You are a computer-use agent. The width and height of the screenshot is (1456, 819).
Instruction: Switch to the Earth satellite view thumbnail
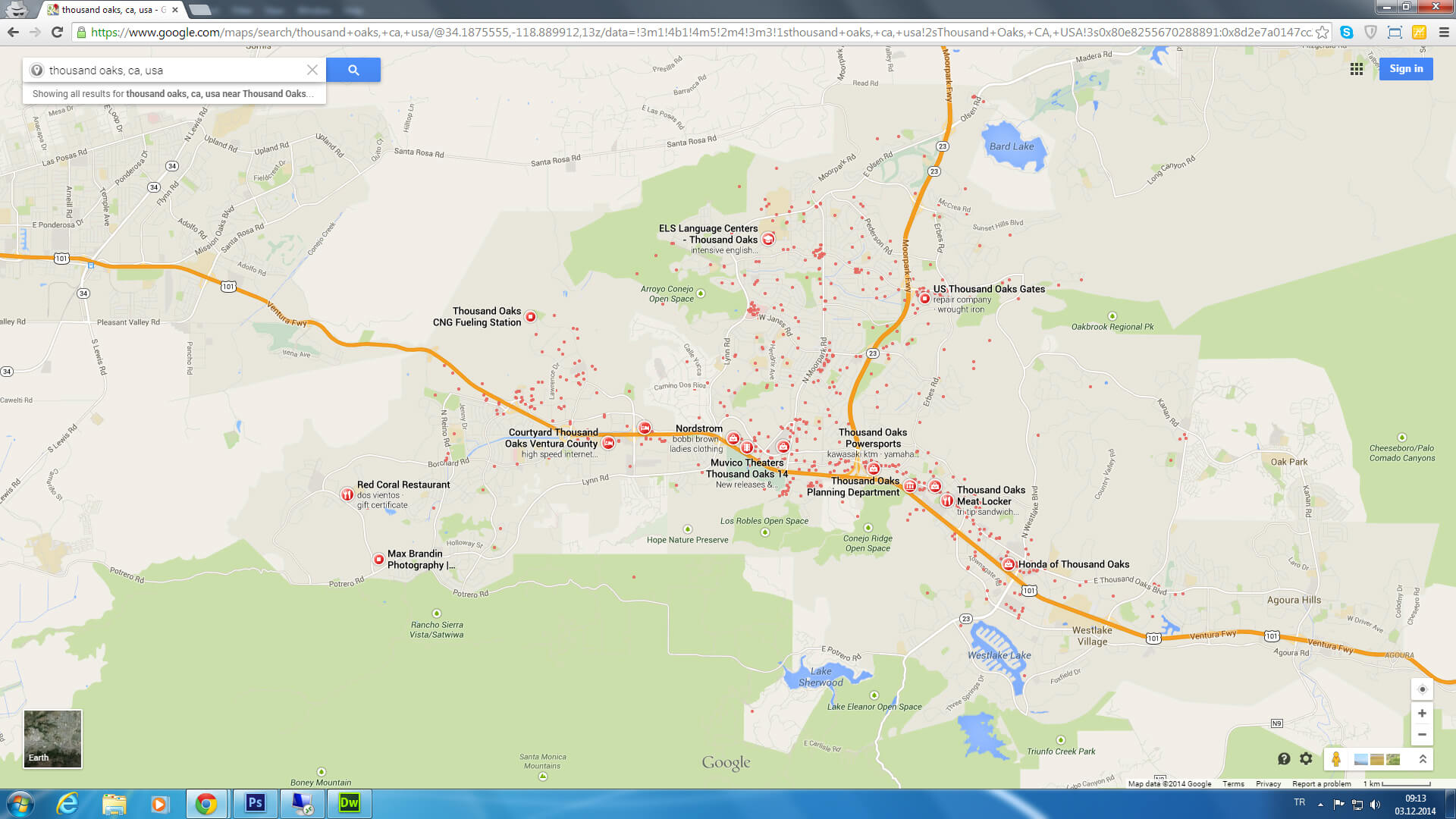point(52,739)
